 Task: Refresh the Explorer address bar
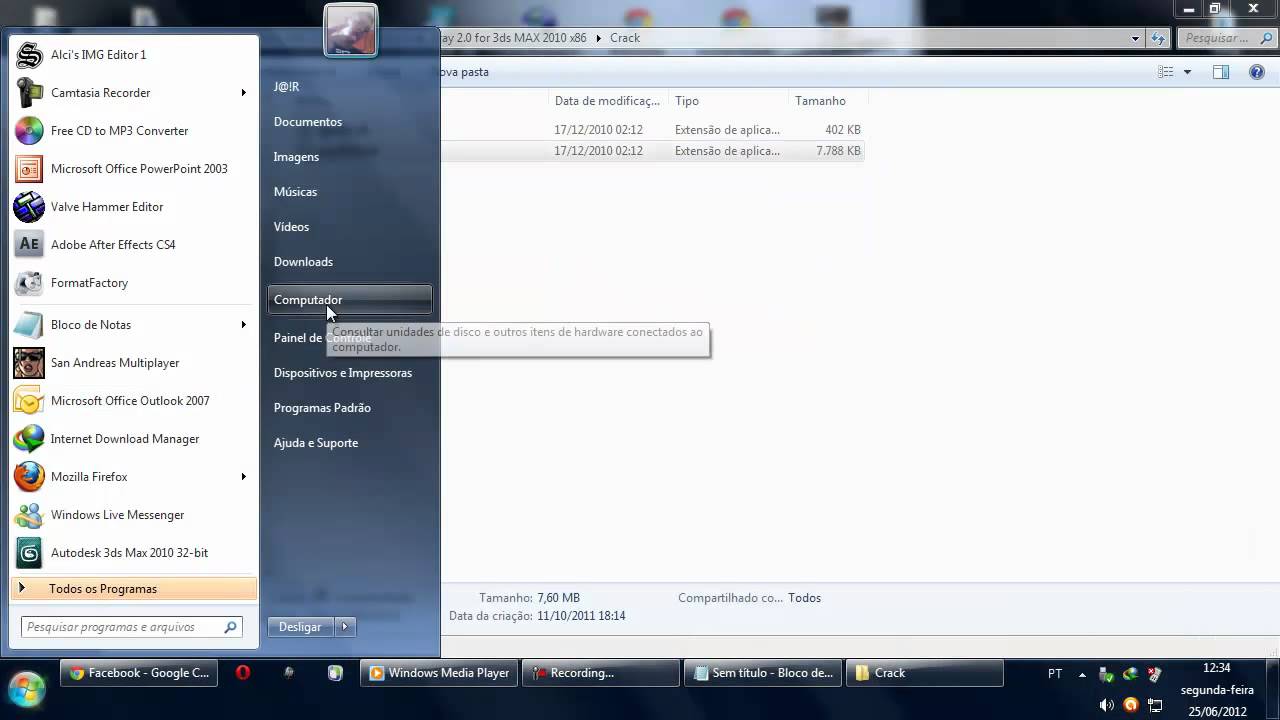tap(1158, 38)
